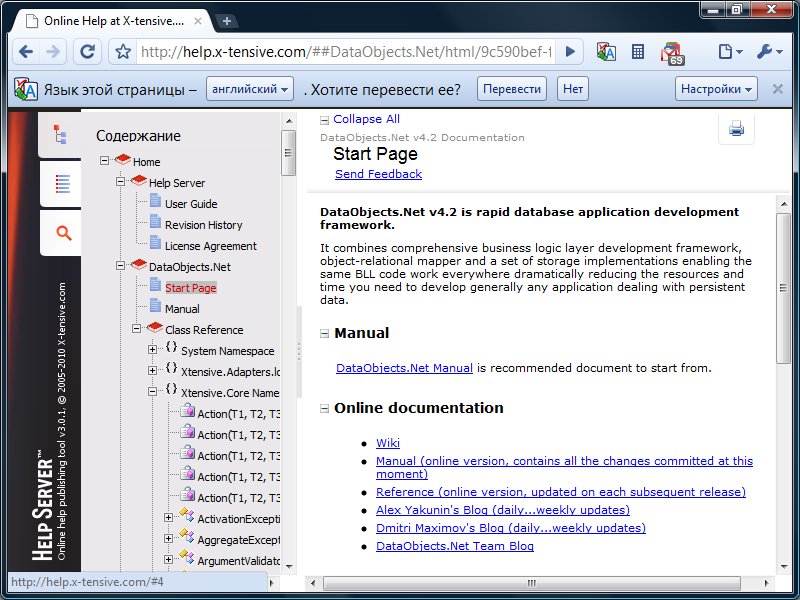Select User Guide in the contents tree
800x600 pixels.
tap(191, 204)
